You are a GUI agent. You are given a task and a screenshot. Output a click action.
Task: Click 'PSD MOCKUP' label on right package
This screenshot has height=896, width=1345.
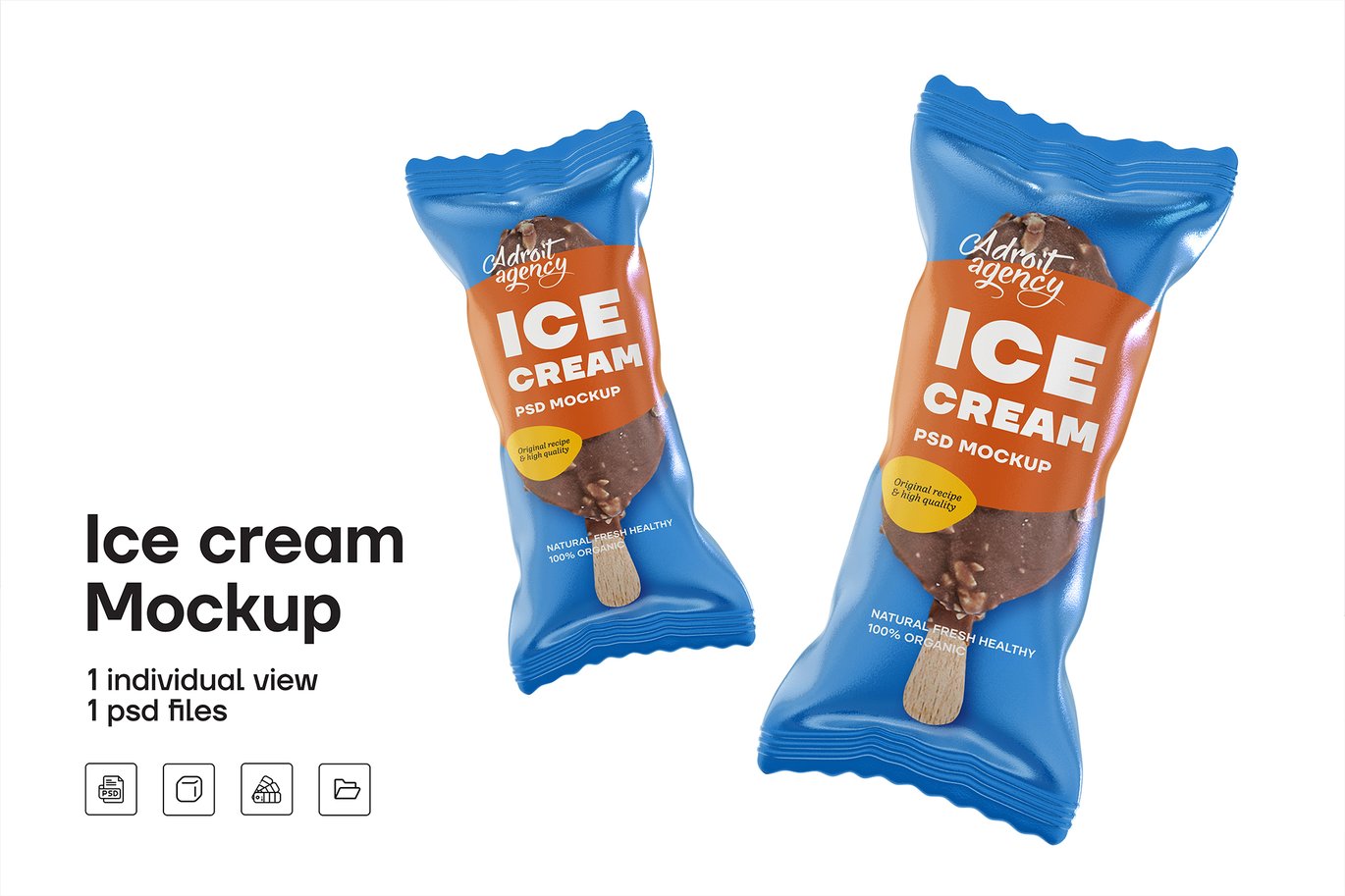coord(983,449)
